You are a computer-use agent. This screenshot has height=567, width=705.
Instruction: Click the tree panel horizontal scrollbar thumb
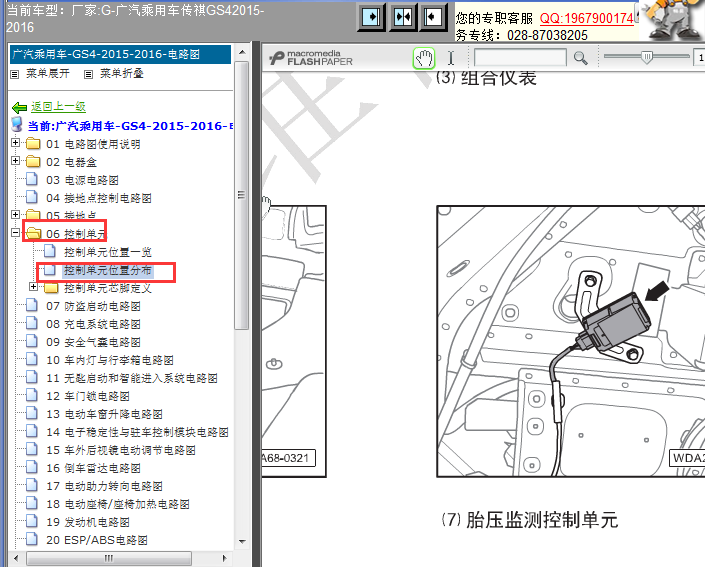[109, 558]
